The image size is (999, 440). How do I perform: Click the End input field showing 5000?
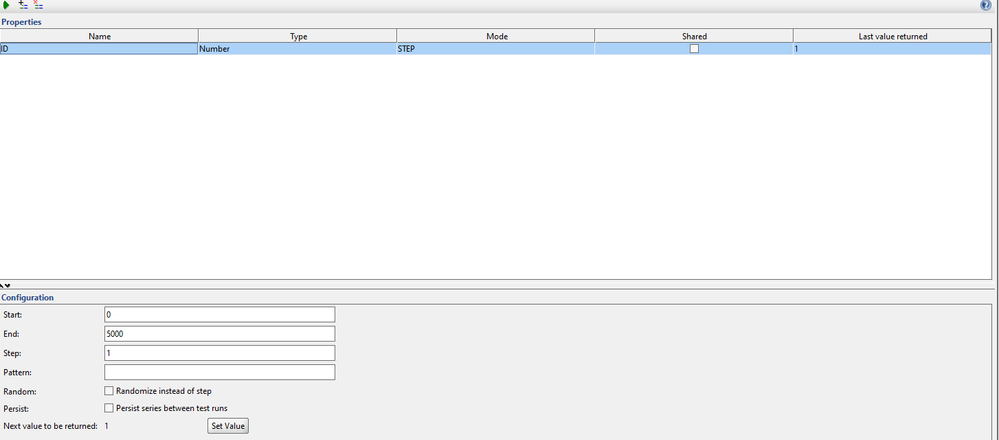[x=219, y=334]
